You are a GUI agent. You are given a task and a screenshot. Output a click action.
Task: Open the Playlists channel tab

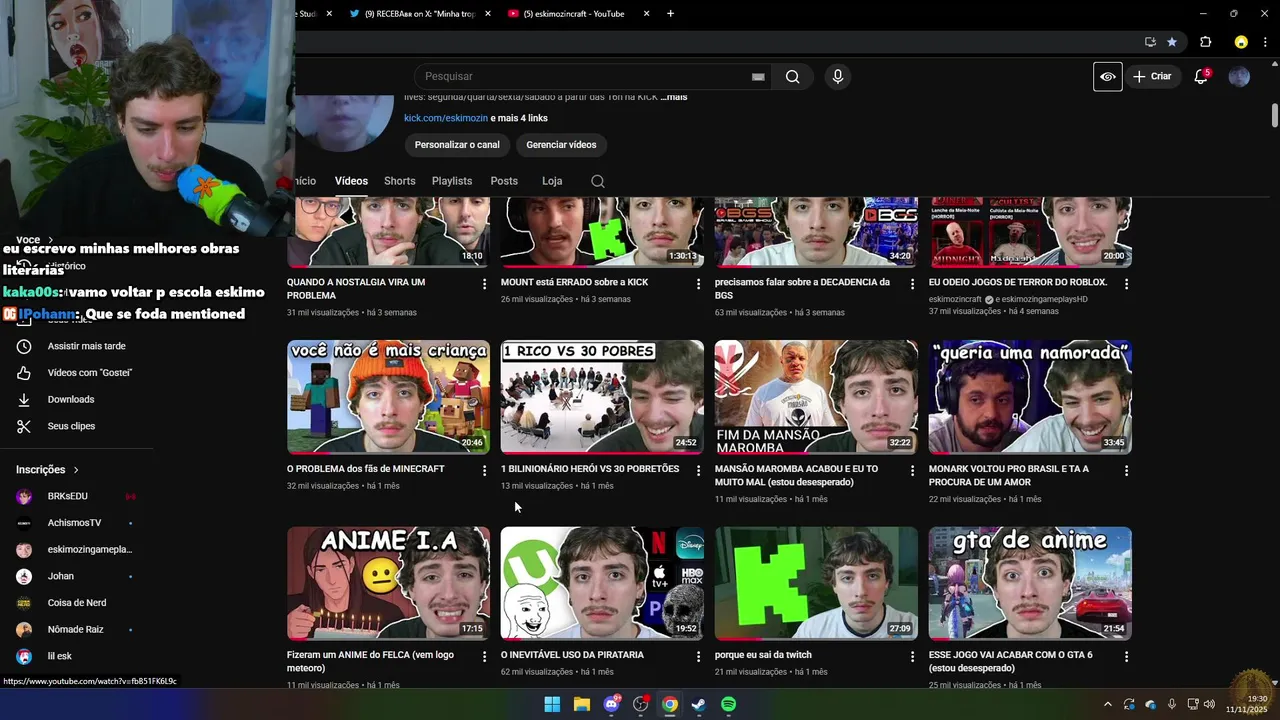point(452,181)
